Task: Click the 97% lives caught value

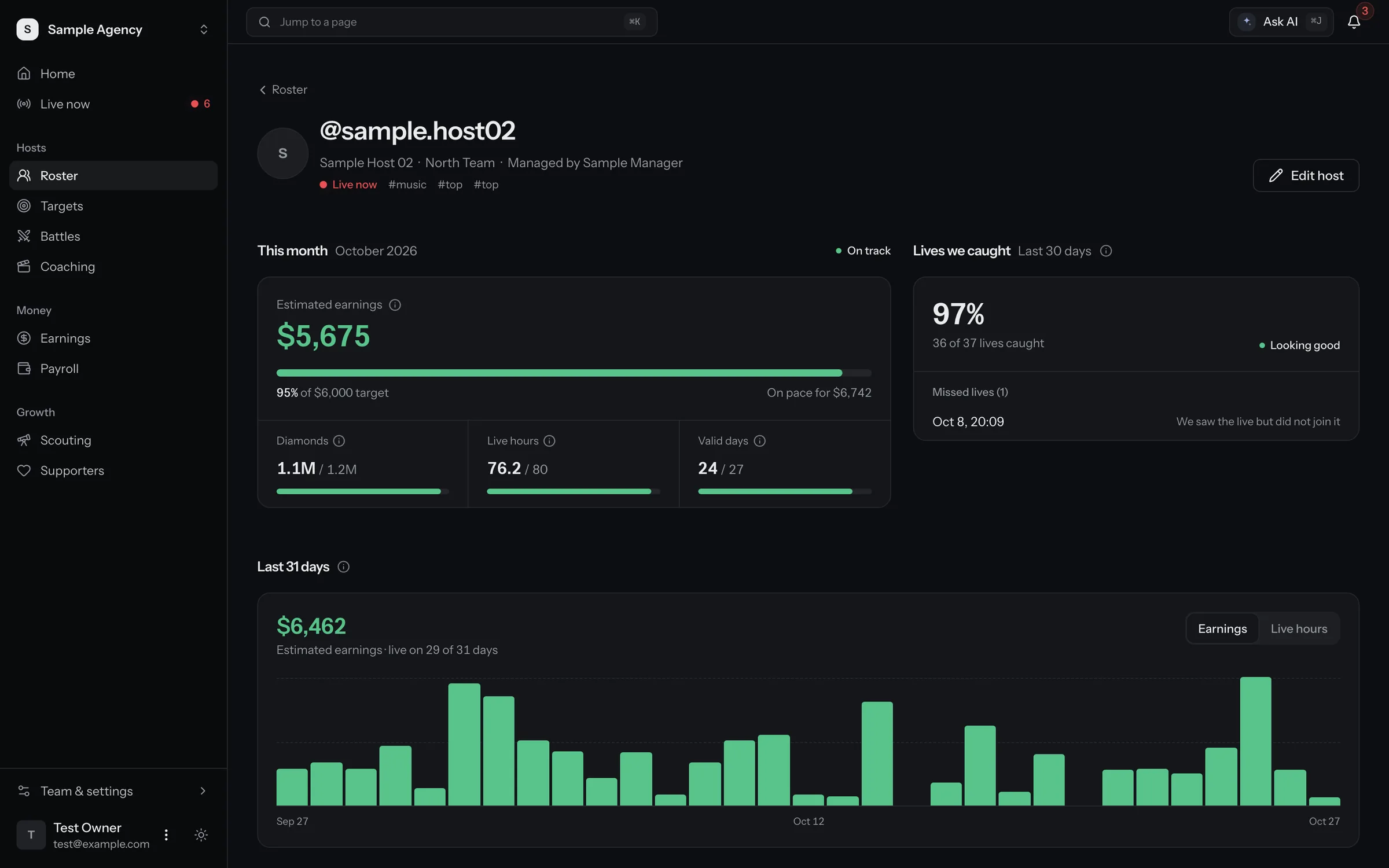Action: click(958, 314)
